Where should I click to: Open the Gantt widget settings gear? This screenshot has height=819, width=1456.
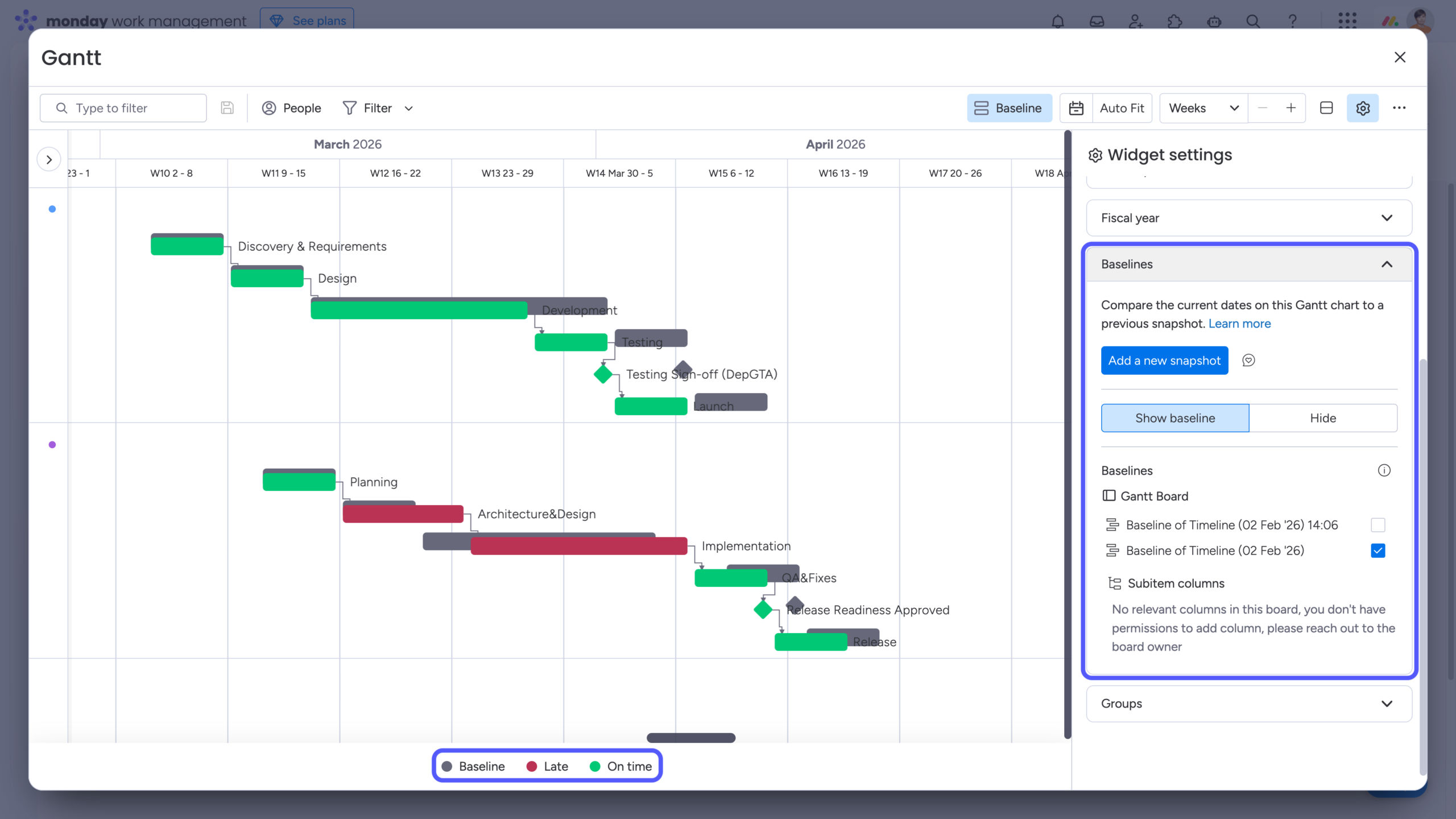pos(1363,107)
